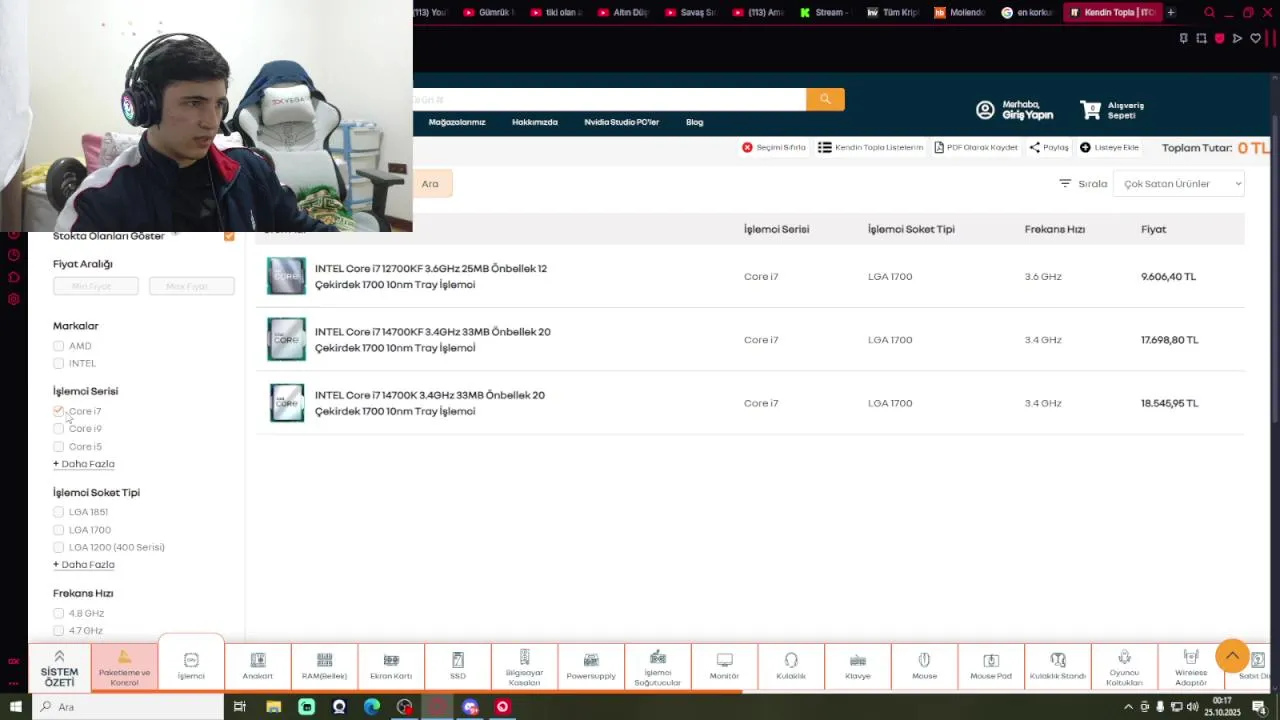
Task: Click the orange search magnifier button
Action: point(825,99)
